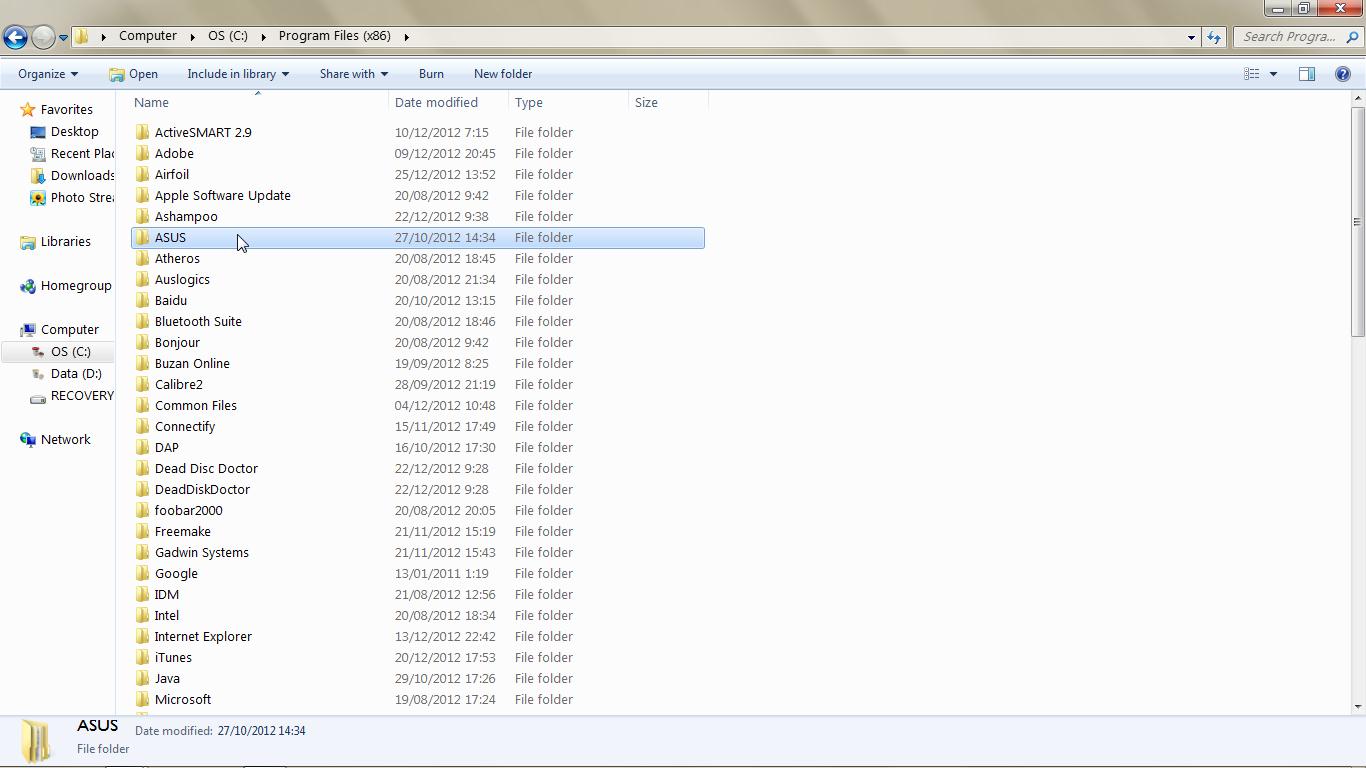Screen dimensions: 1366x768
Task: Click the Back navigation arrow
Action: tap(15, 36)
